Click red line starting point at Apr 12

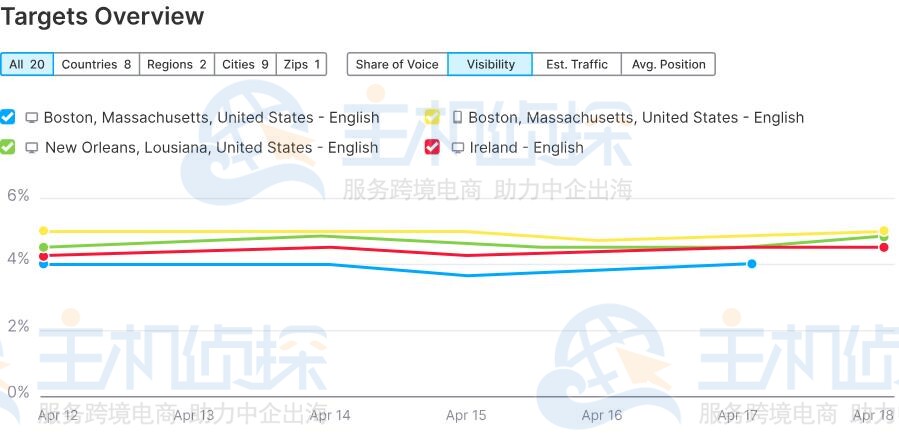pos(43,256)
